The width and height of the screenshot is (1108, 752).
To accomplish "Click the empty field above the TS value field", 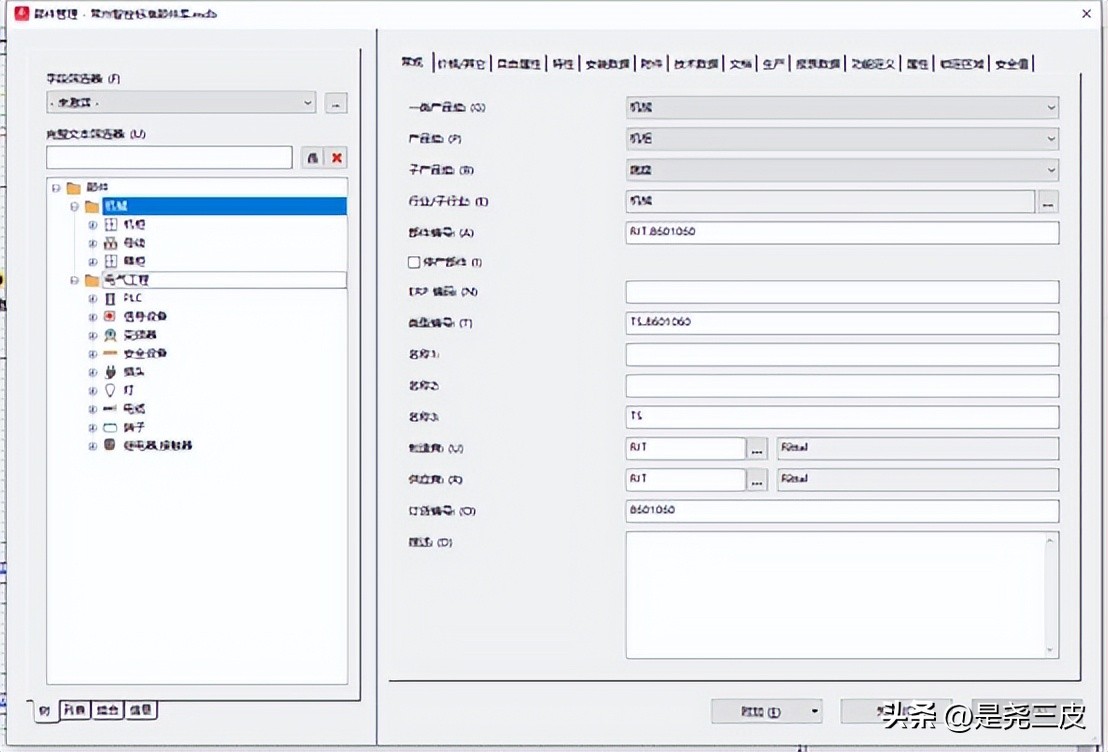I will [842, 386].
